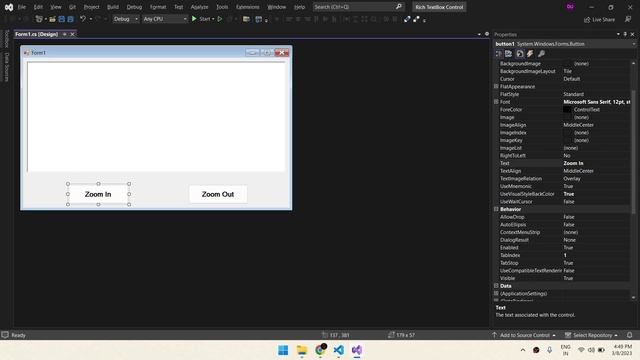The height and width of the screenshot is (360, 640).
Task: Expand the FlatAppearance property
Action: (x=496, y=87)
